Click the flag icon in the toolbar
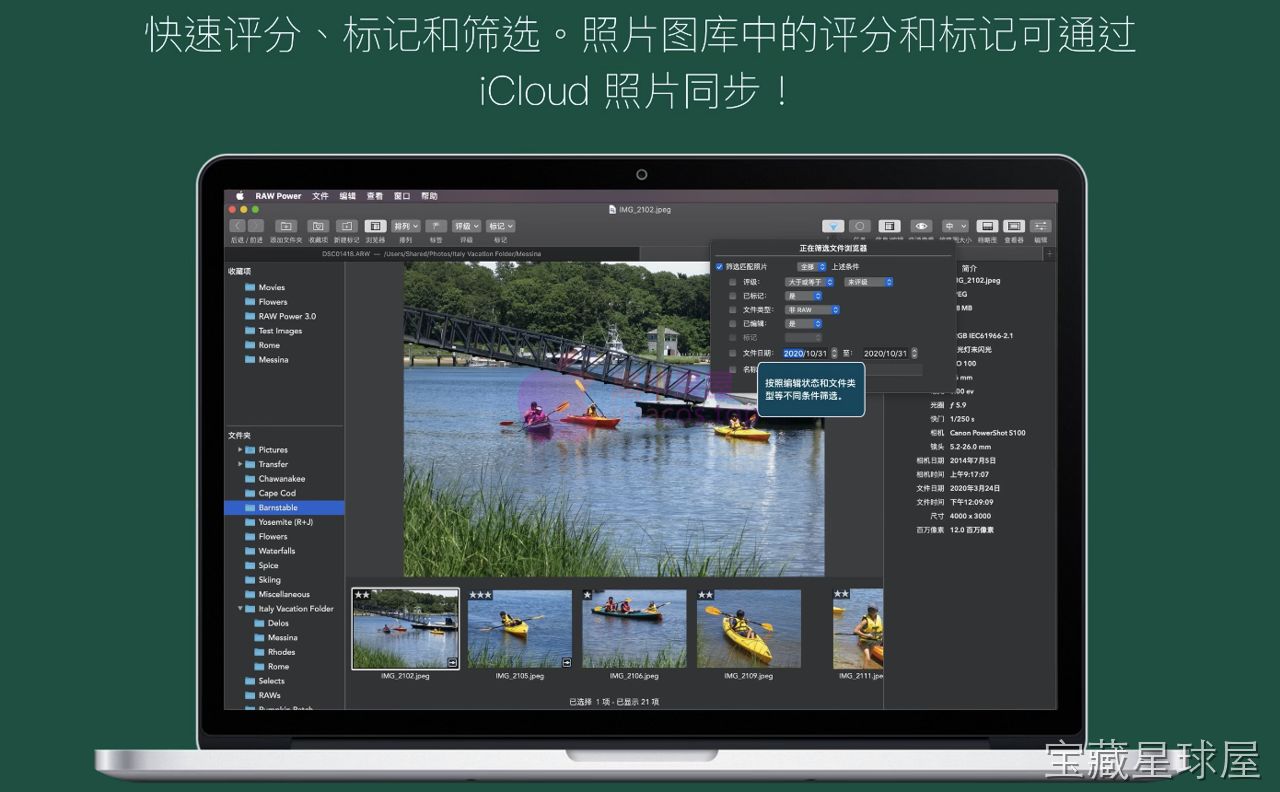This screenshot has width=1280, height=792. click(436, 226)
